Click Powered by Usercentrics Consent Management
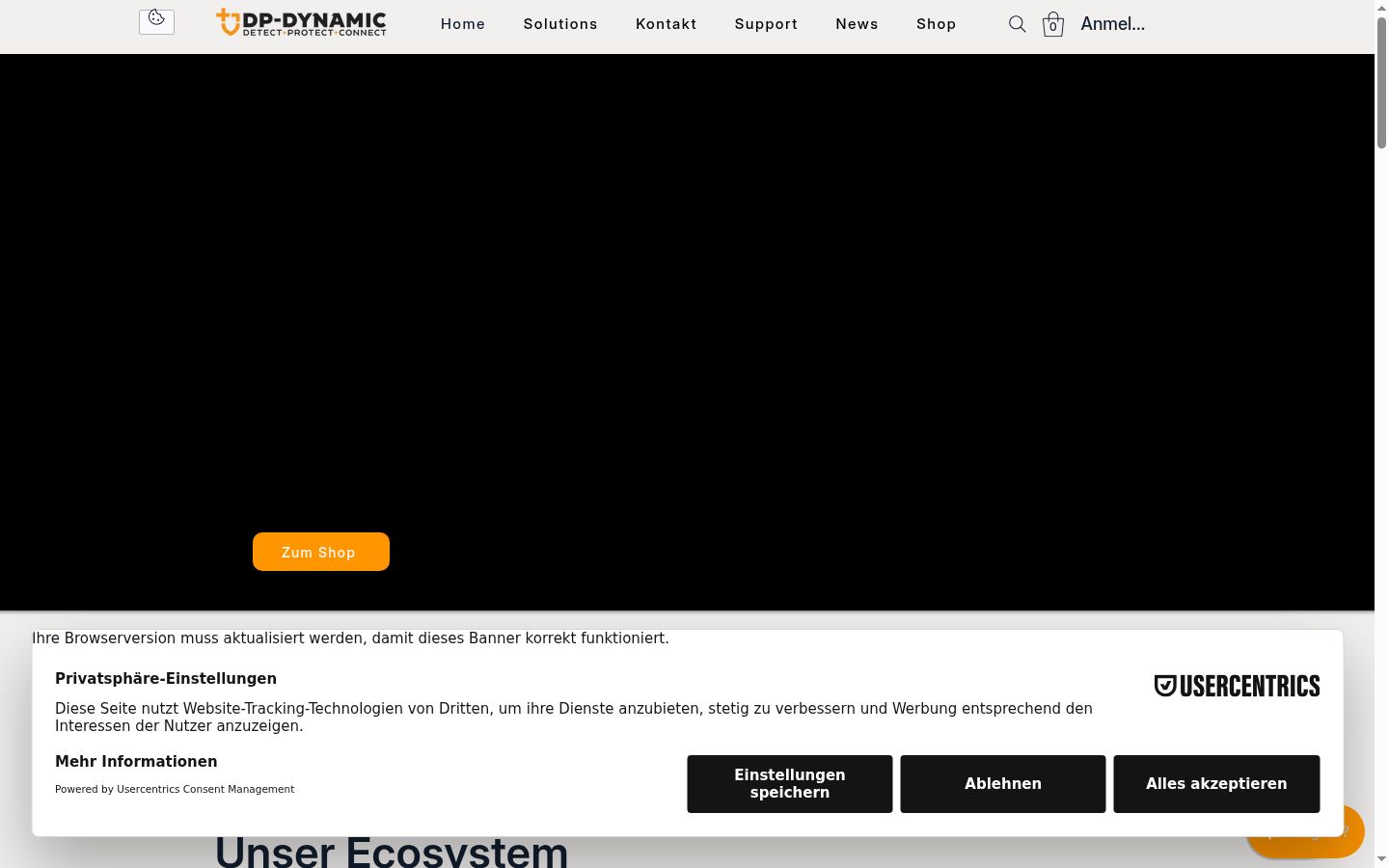 tap(175, 789)
